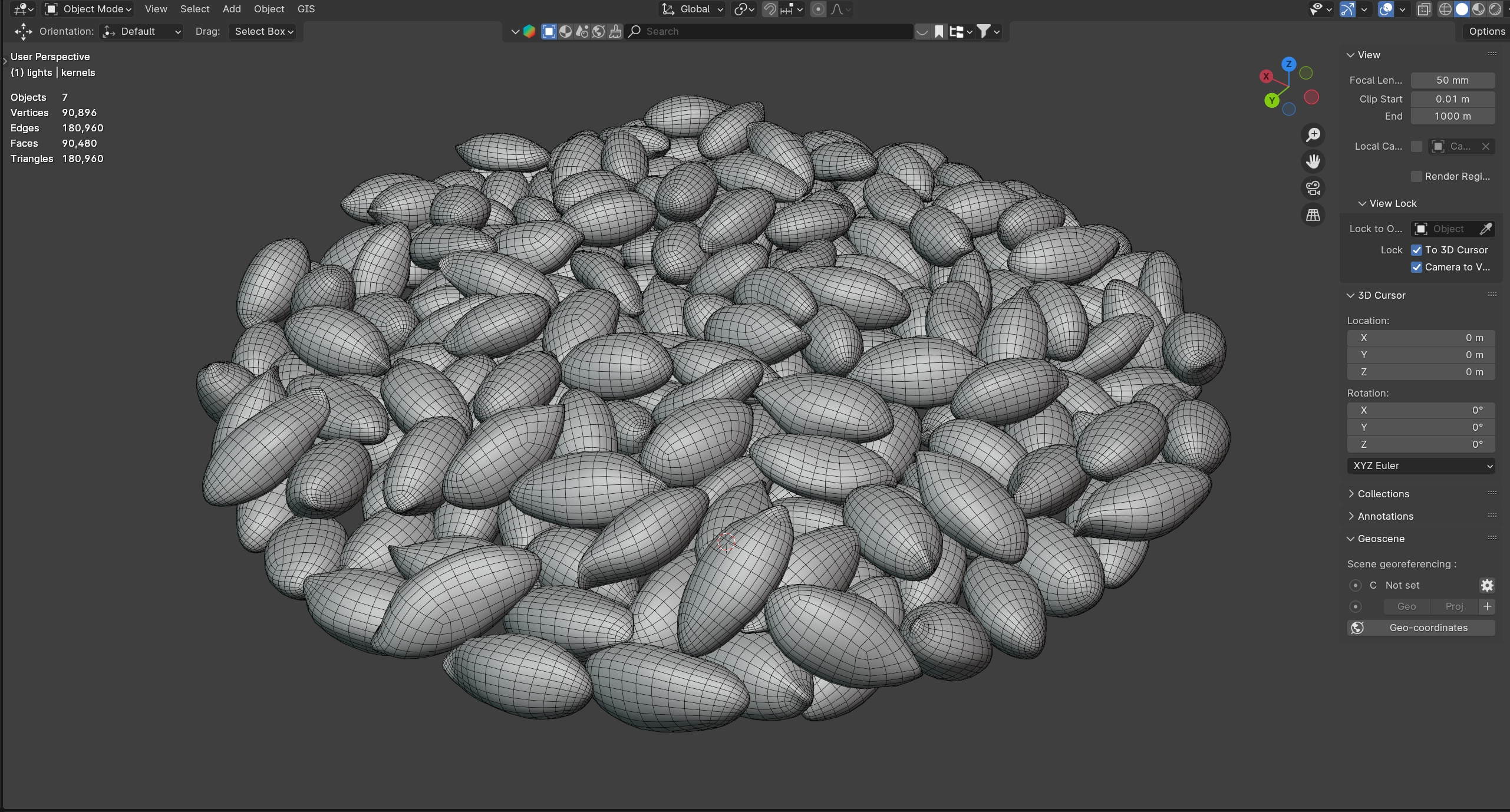Uncheck Lock To 3D Cursor
This screenshot has height=812, width=1510.
(x=1417, y=250)
